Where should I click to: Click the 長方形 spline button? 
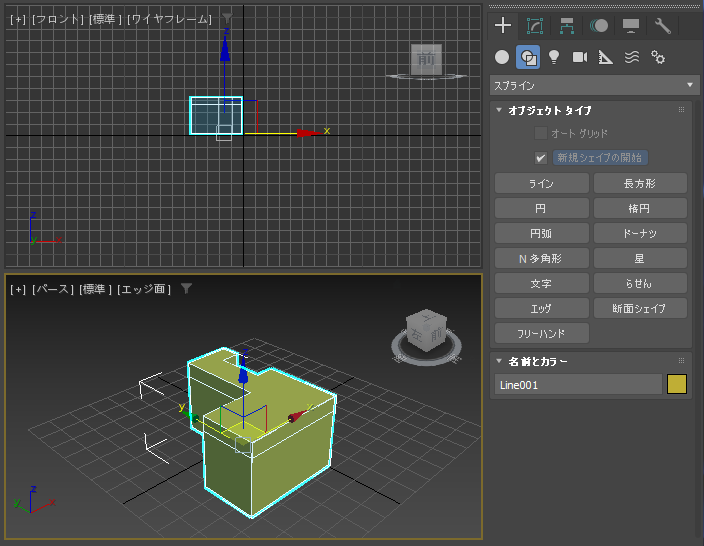[640, 183]
